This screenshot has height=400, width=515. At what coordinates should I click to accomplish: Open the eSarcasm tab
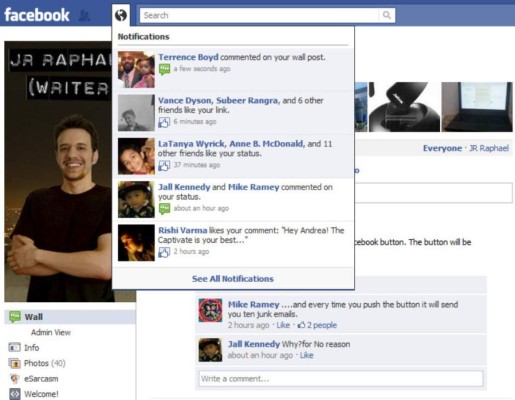point(41,379)
